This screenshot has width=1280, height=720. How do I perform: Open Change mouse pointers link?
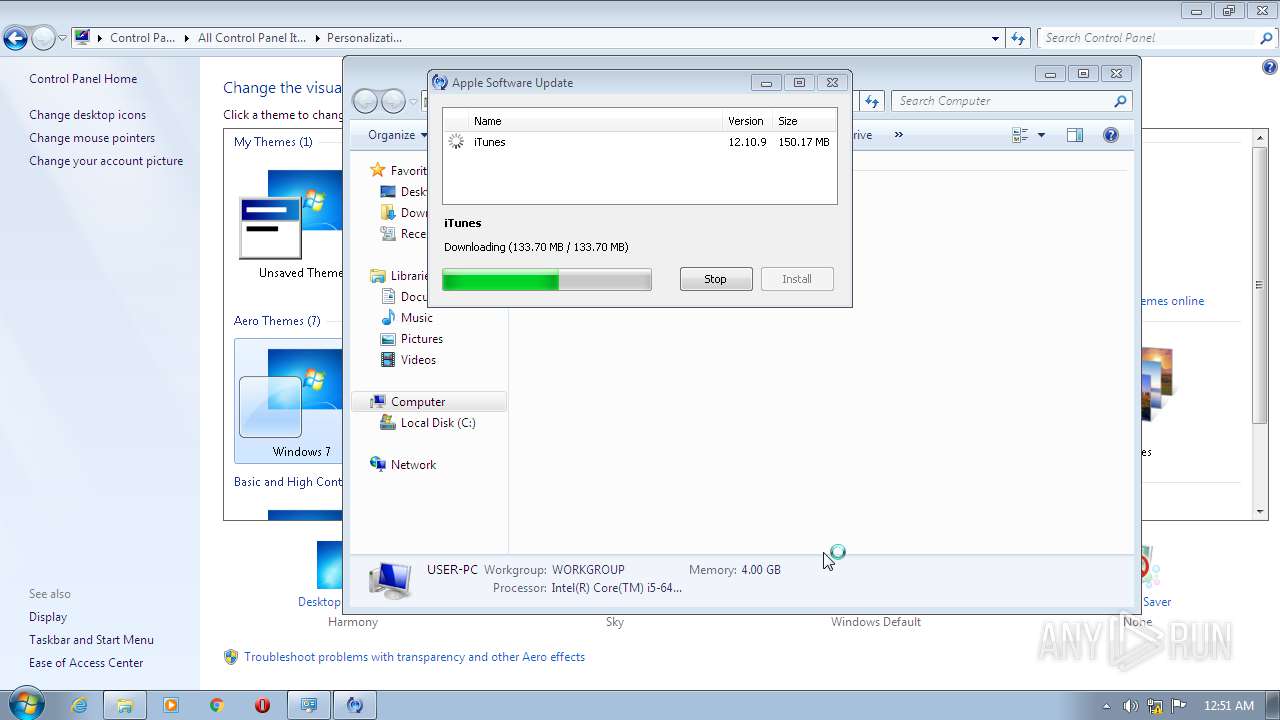(x=92, y=138)
